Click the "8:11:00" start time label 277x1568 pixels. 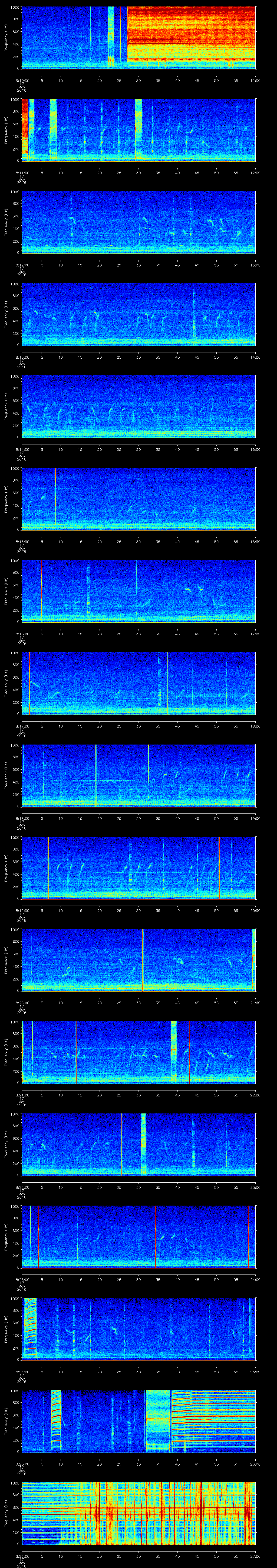pos(22,173)
